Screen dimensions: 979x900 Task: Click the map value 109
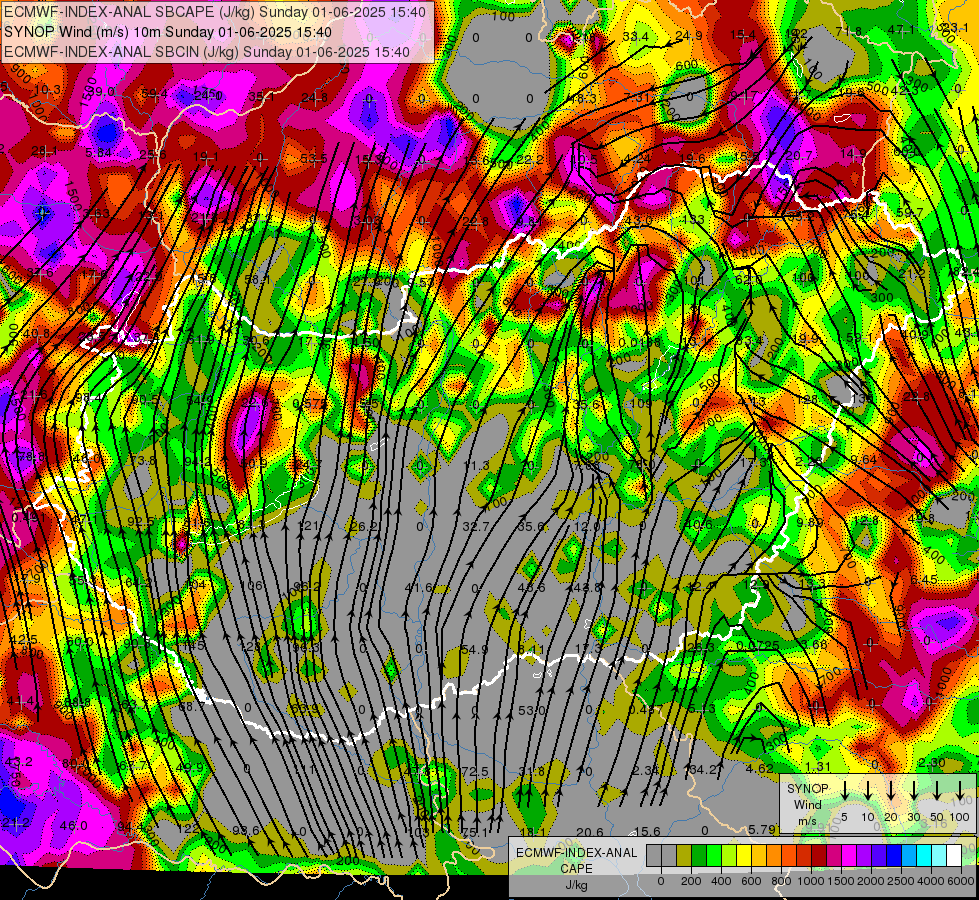click(x=641, y=403)
